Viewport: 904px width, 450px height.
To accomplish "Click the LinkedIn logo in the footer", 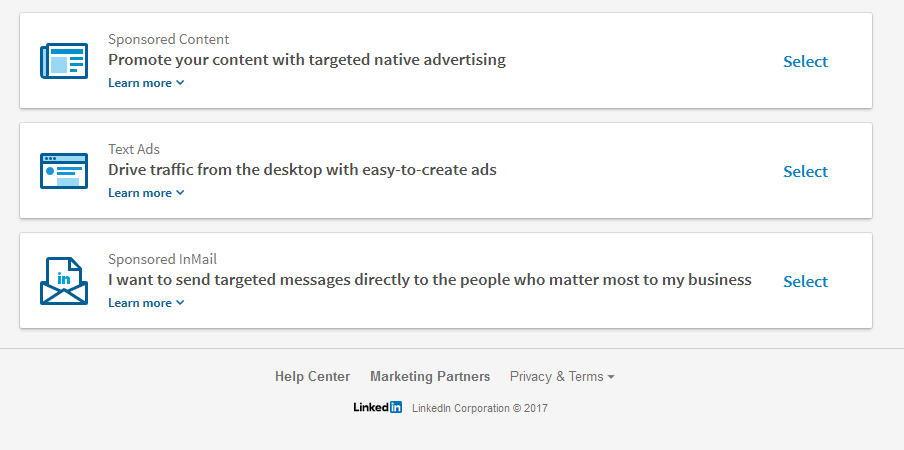I will tap(378, 407).
